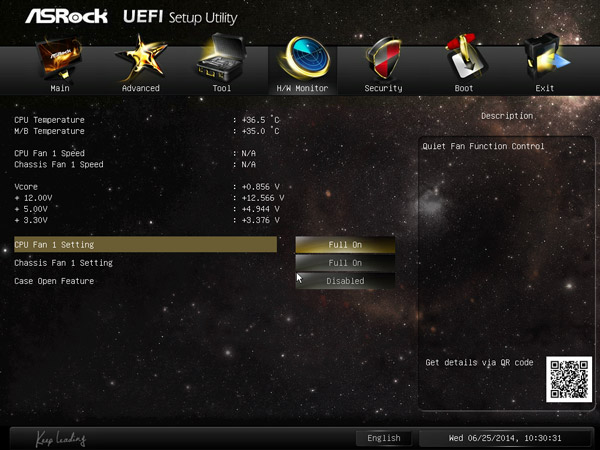This screenshot has width=600, height=450.
Task: Click the +35.0 °C motherboard temperature value
Action: [260, 131]
